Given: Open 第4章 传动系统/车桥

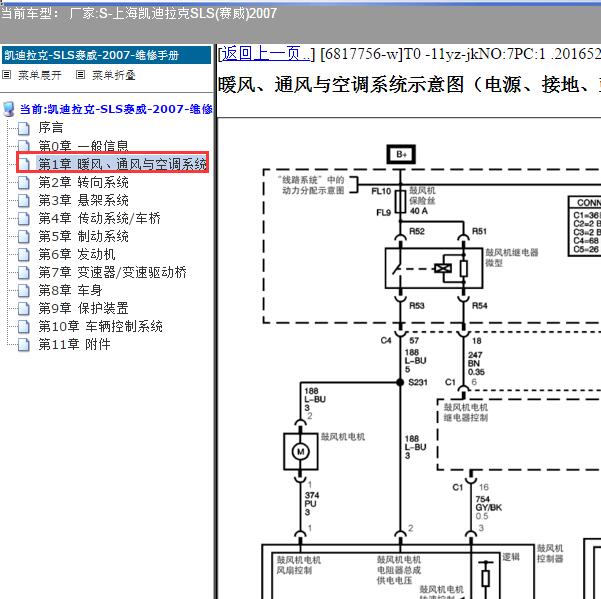Looking at the screenshot, I should click(x=99, y=218).
